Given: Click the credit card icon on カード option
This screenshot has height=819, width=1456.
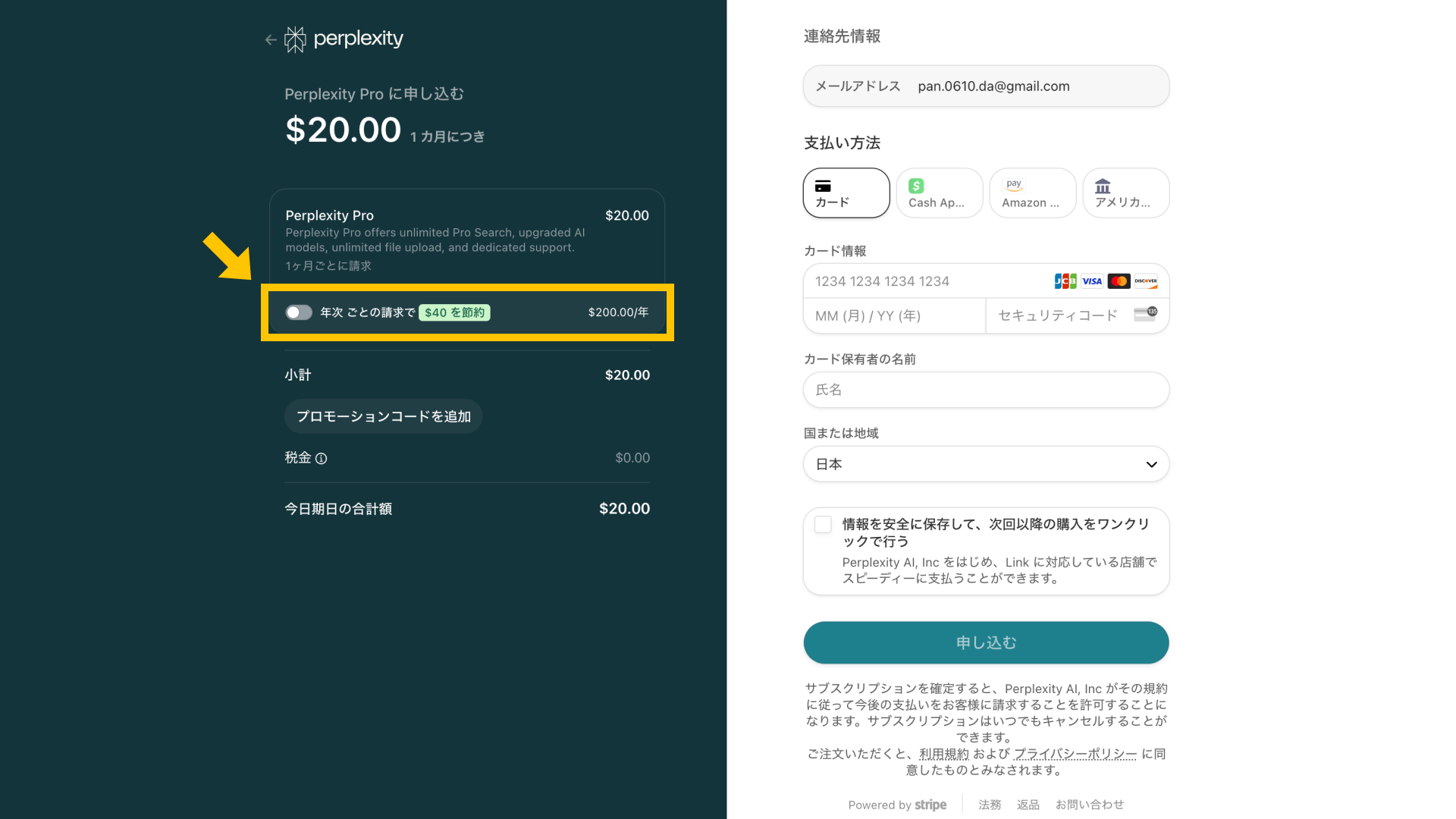Looking at the screenshot, I should 824,184.
